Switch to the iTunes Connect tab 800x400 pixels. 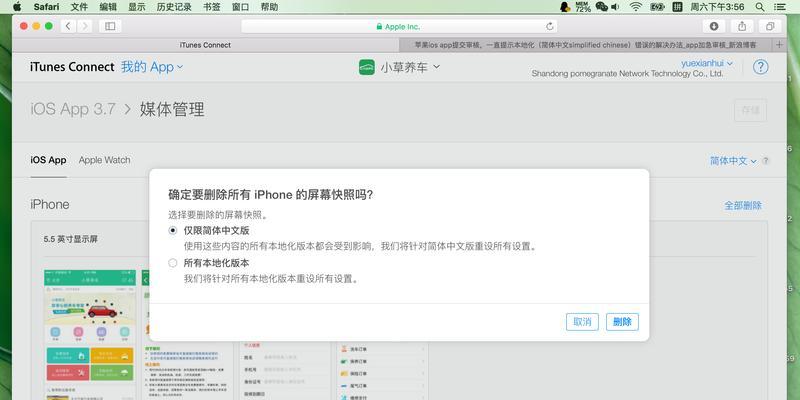pos(205,45)
